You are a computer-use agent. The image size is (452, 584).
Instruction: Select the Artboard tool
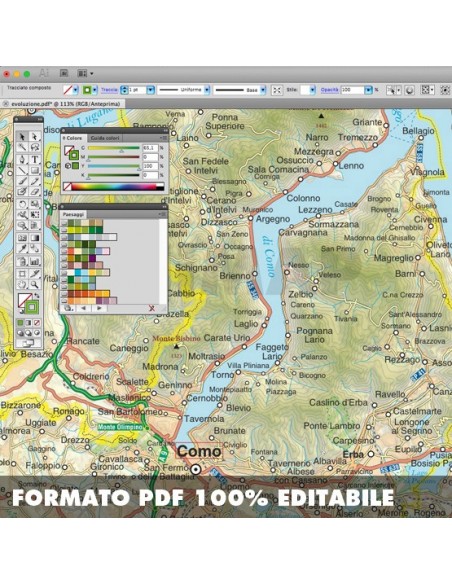pos(22,274)
